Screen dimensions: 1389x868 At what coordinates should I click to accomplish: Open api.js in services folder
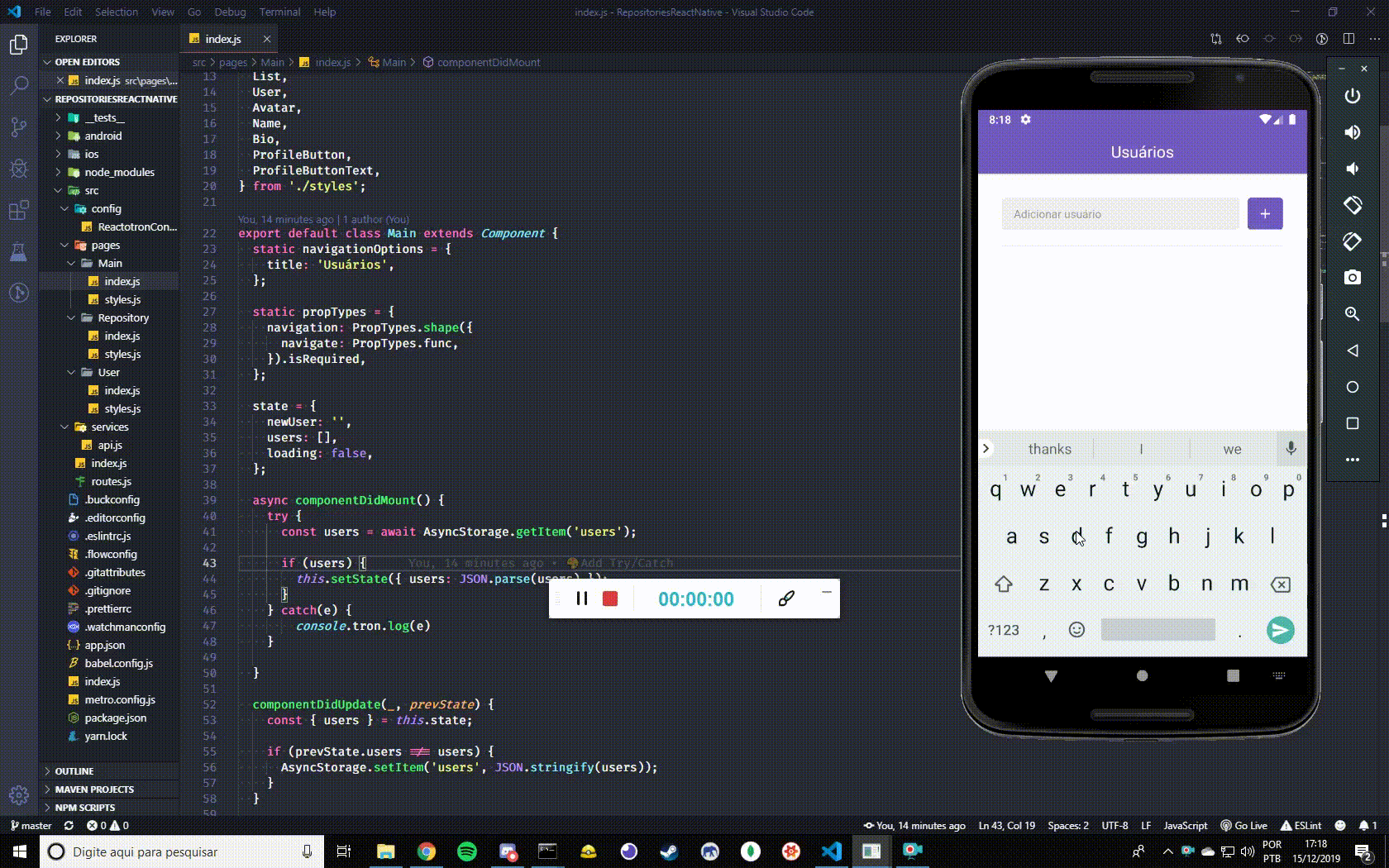(x=109, y=445)
